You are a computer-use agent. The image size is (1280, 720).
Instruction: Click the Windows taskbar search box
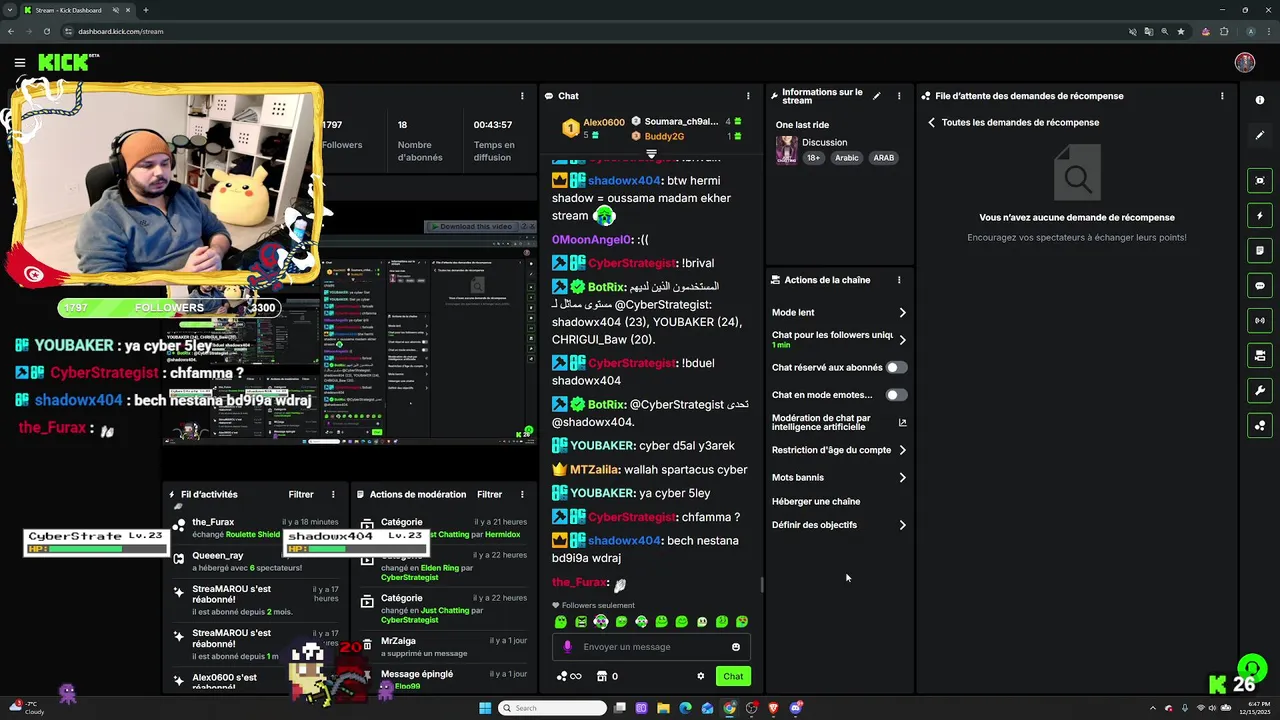point(553,708)
